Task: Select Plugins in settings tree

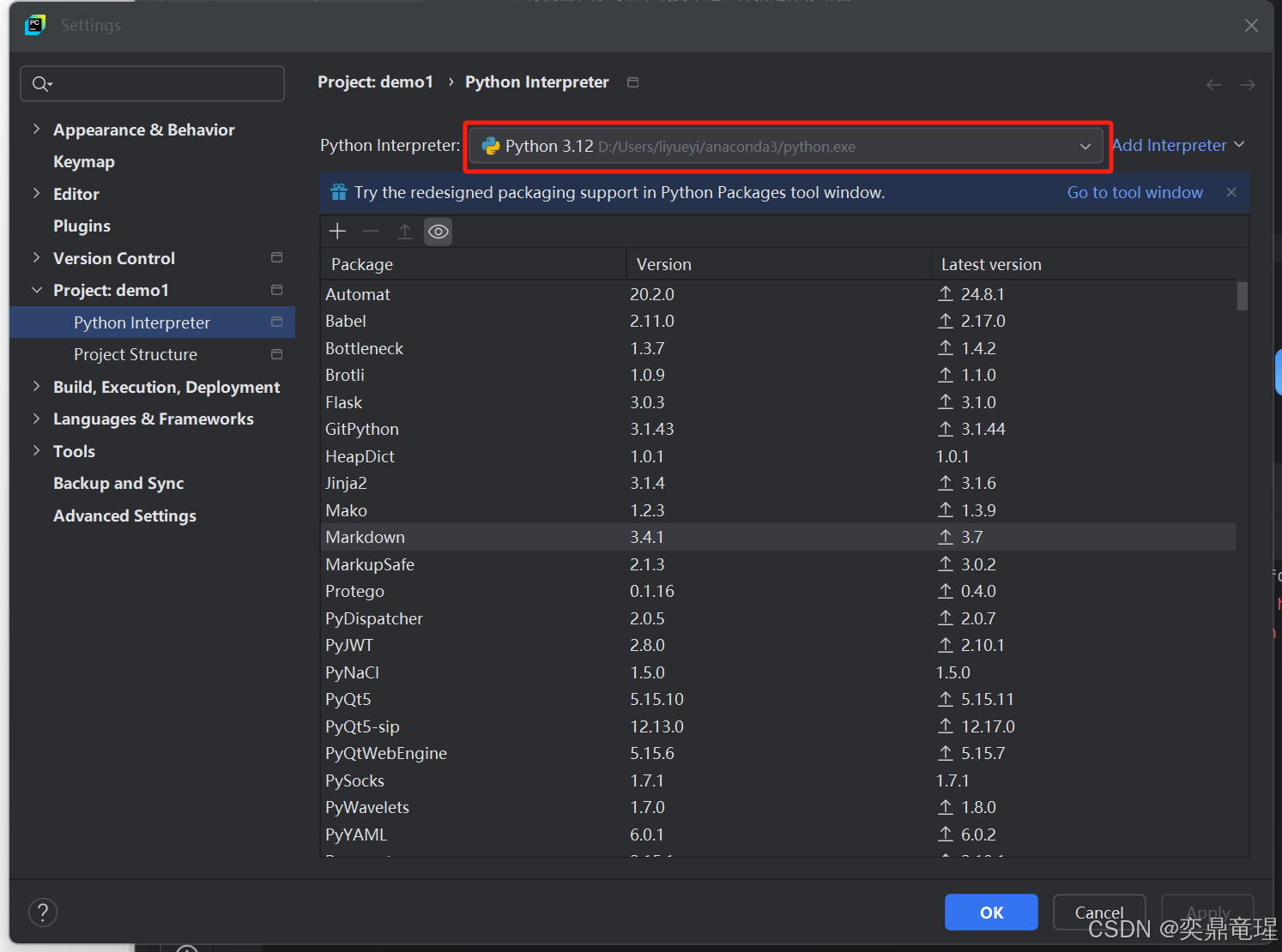Action: tap(82, 226)
